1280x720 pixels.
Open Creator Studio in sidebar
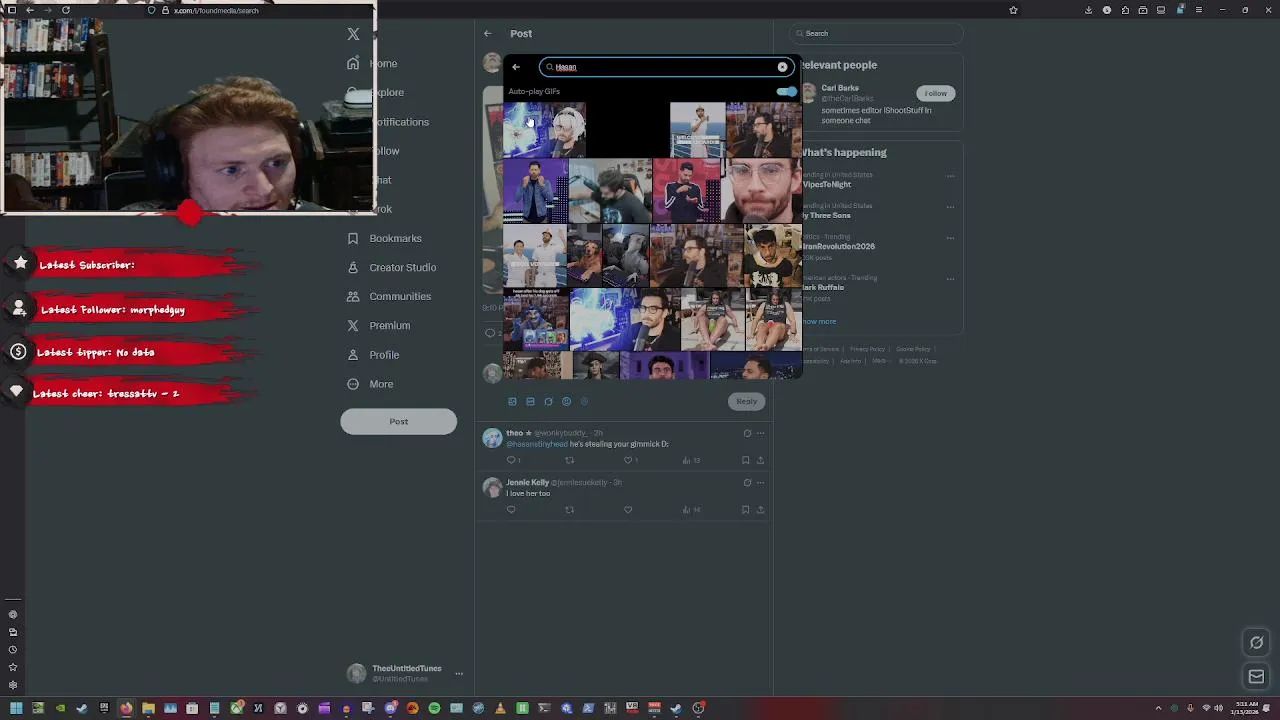391,267
